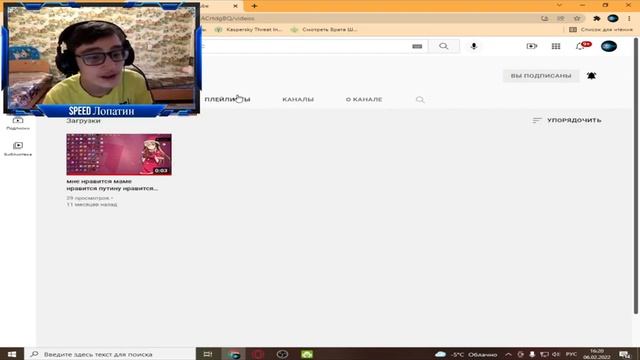Click the tab search chevron in Chrome title bar

(559, 5)
